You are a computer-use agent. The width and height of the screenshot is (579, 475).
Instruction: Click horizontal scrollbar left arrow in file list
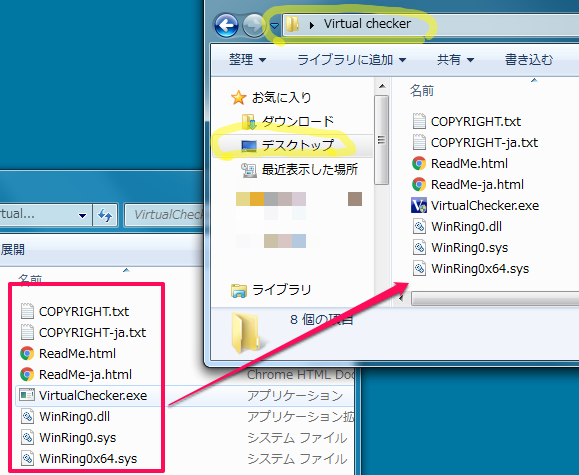401,298
